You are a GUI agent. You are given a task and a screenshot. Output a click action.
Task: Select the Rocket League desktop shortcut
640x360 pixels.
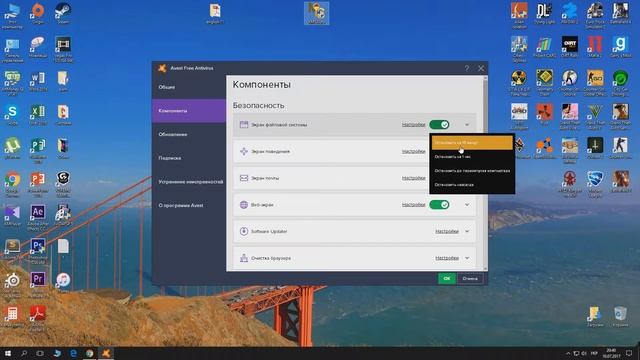click(595, 184)
